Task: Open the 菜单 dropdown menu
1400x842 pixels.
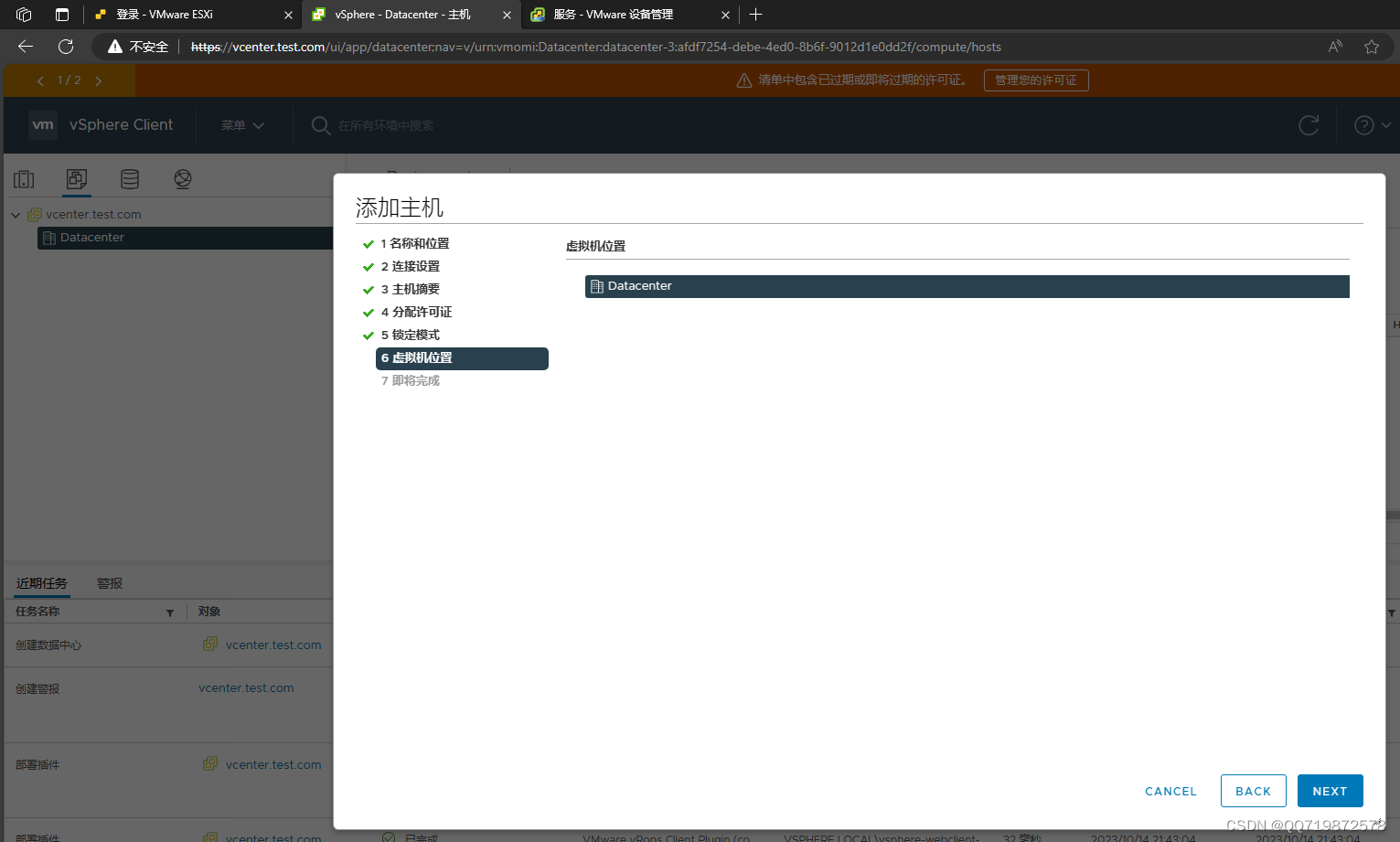Action: click(x=242, y=125)
